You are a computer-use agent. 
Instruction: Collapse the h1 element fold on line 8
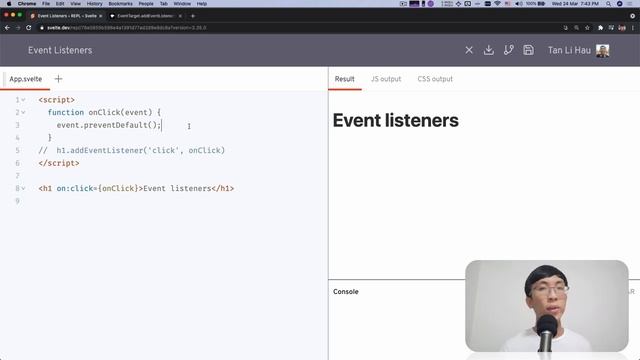[23, 189]
